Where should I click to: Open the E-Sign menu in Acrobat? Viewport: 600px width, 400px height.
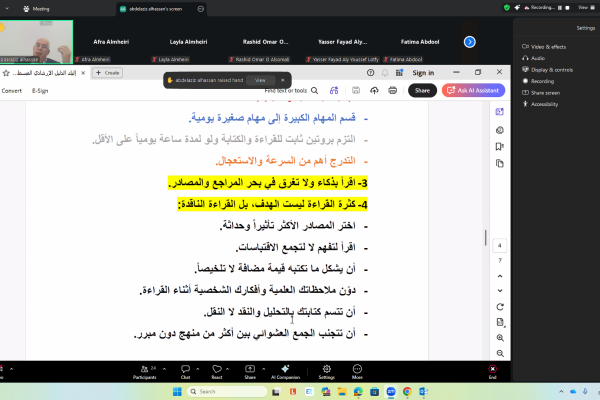(x=40, y=91)
